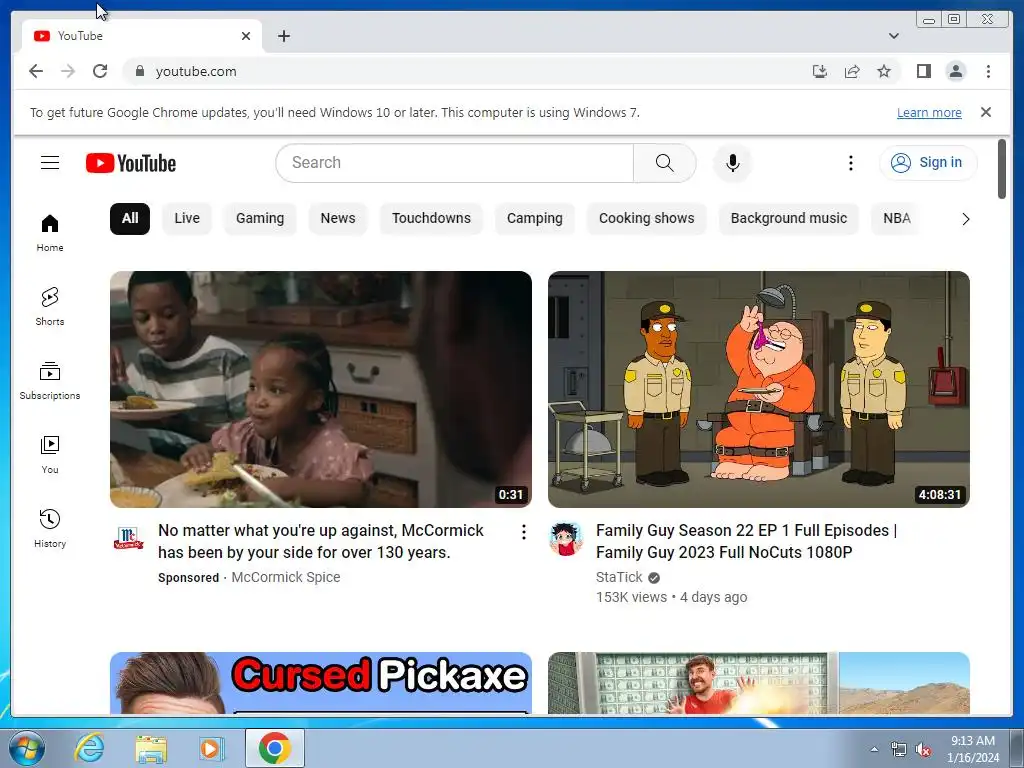Open Subscriptions in the sidebar
Viewport: 1024px width, 768px height.
pyautogui.click(x=50, y=381)
